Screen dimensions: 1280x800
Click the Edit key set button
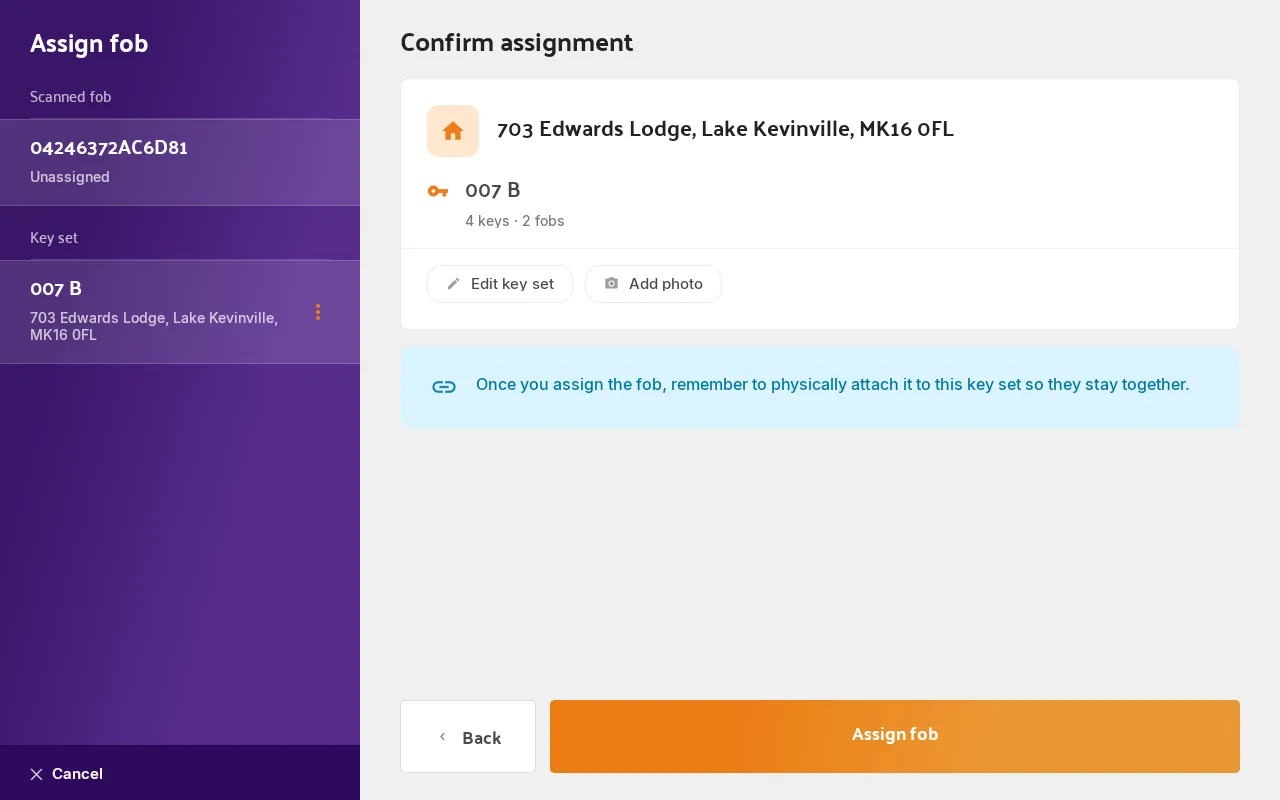[x=500, y=284]
